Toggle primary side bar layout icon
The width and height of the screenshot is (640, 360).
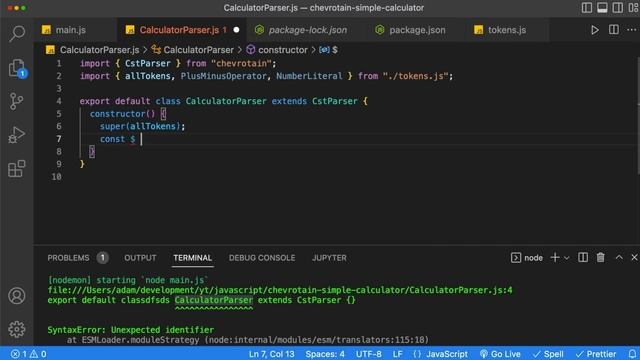coord(587,8)
